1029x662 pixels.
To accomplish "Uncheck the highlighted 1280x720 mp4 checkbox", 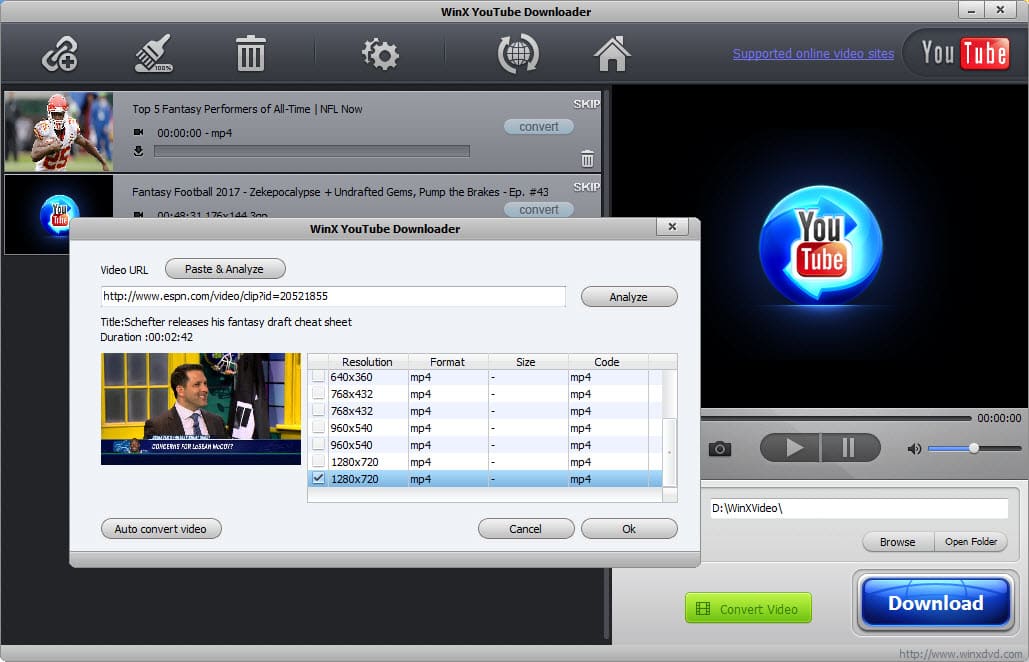I will pyautogui.click(x=318, y=479).
